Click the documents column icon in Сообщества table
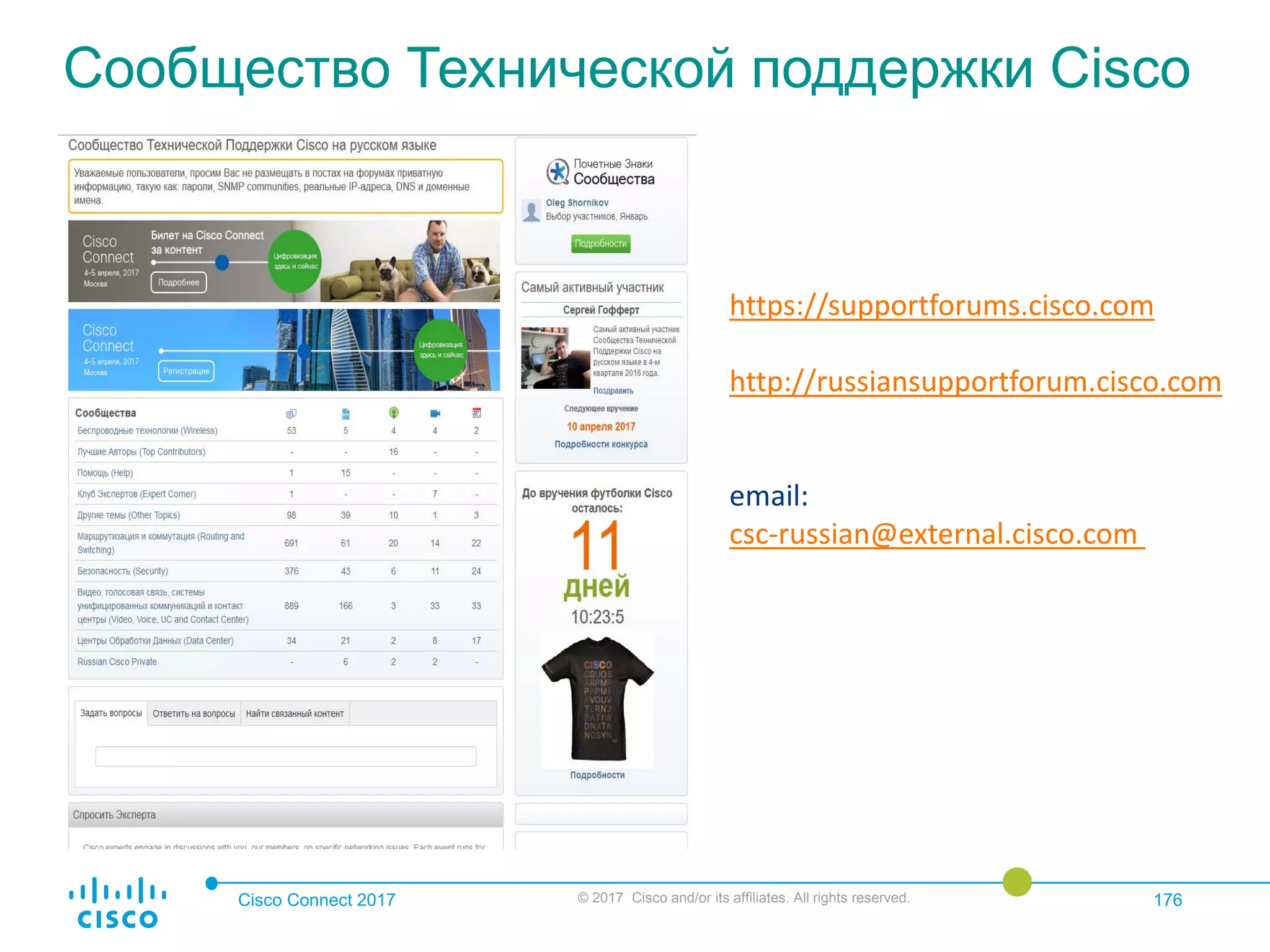Viewport: 1270px width, 952px height. click(x=346, y=413)
